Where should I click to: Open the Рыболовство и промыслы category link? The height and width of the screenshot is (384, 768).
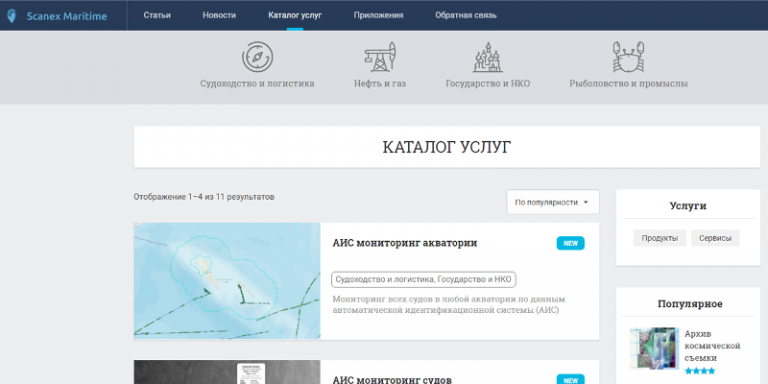click(628, 84)
